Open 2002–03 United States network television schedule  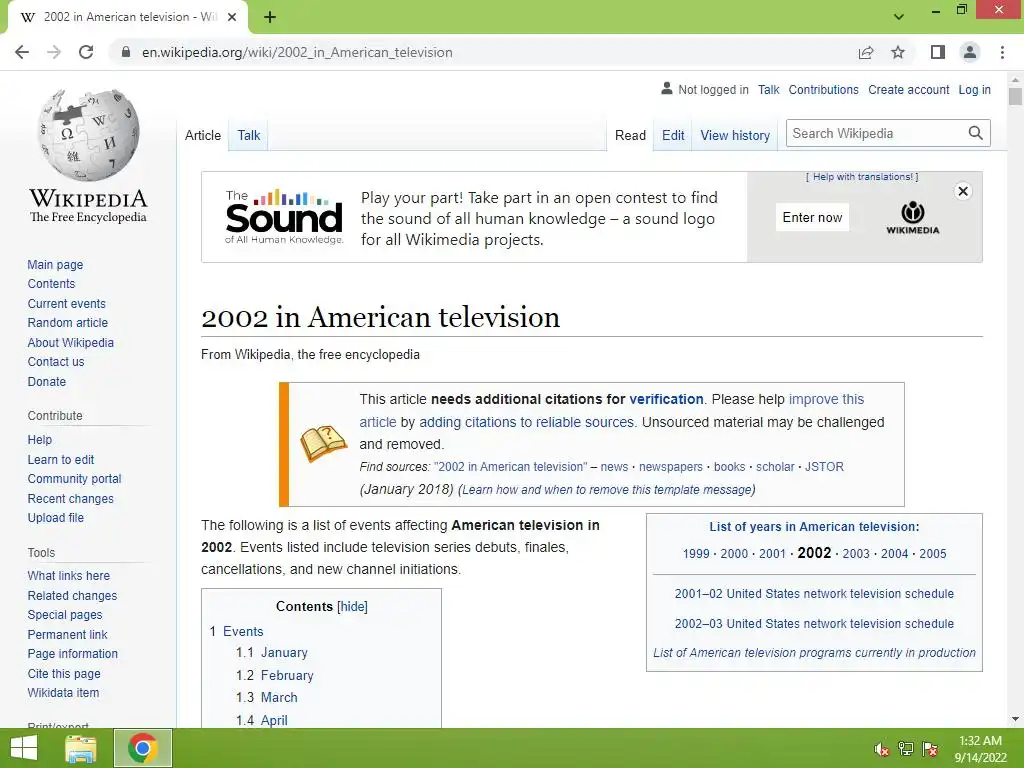814,624
